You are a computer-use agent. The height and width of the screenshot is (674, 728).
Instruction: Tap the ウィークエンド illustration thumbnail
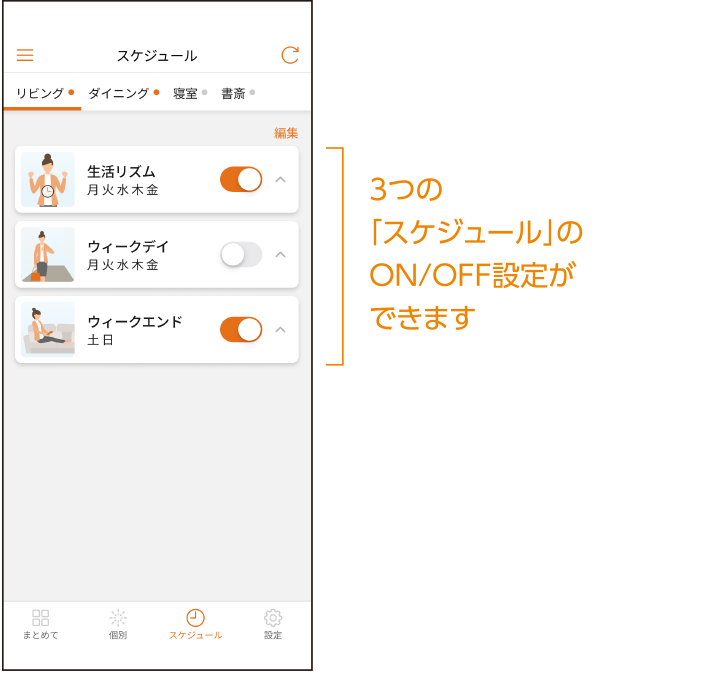(48, 330)
